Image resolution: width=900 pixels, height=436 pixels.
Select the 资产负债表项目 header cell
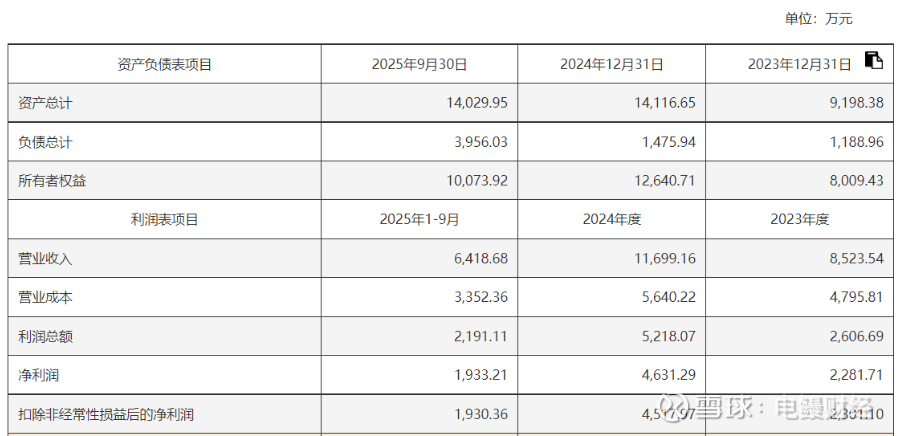pyautogui.click(x=165, y=65)
